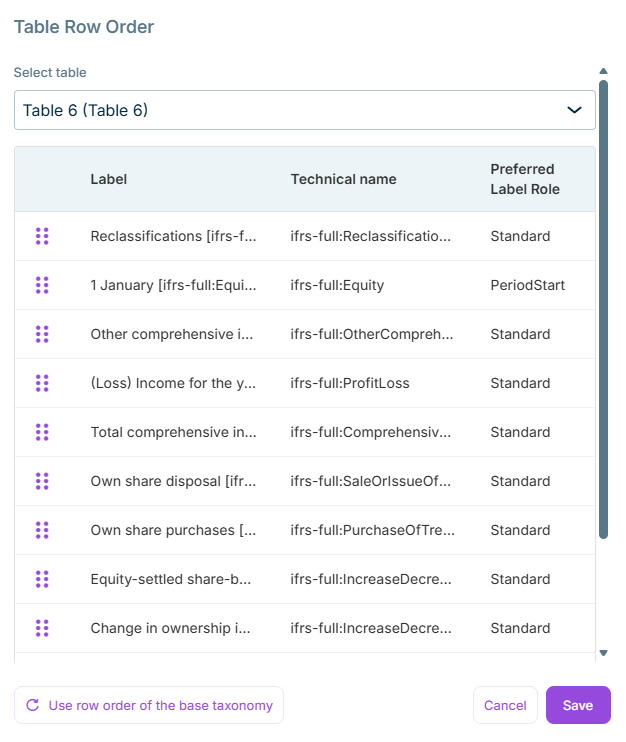The image size is (626, 742).
Task: Click drag handle for Own share disposal row
Action: pos(42,481)
